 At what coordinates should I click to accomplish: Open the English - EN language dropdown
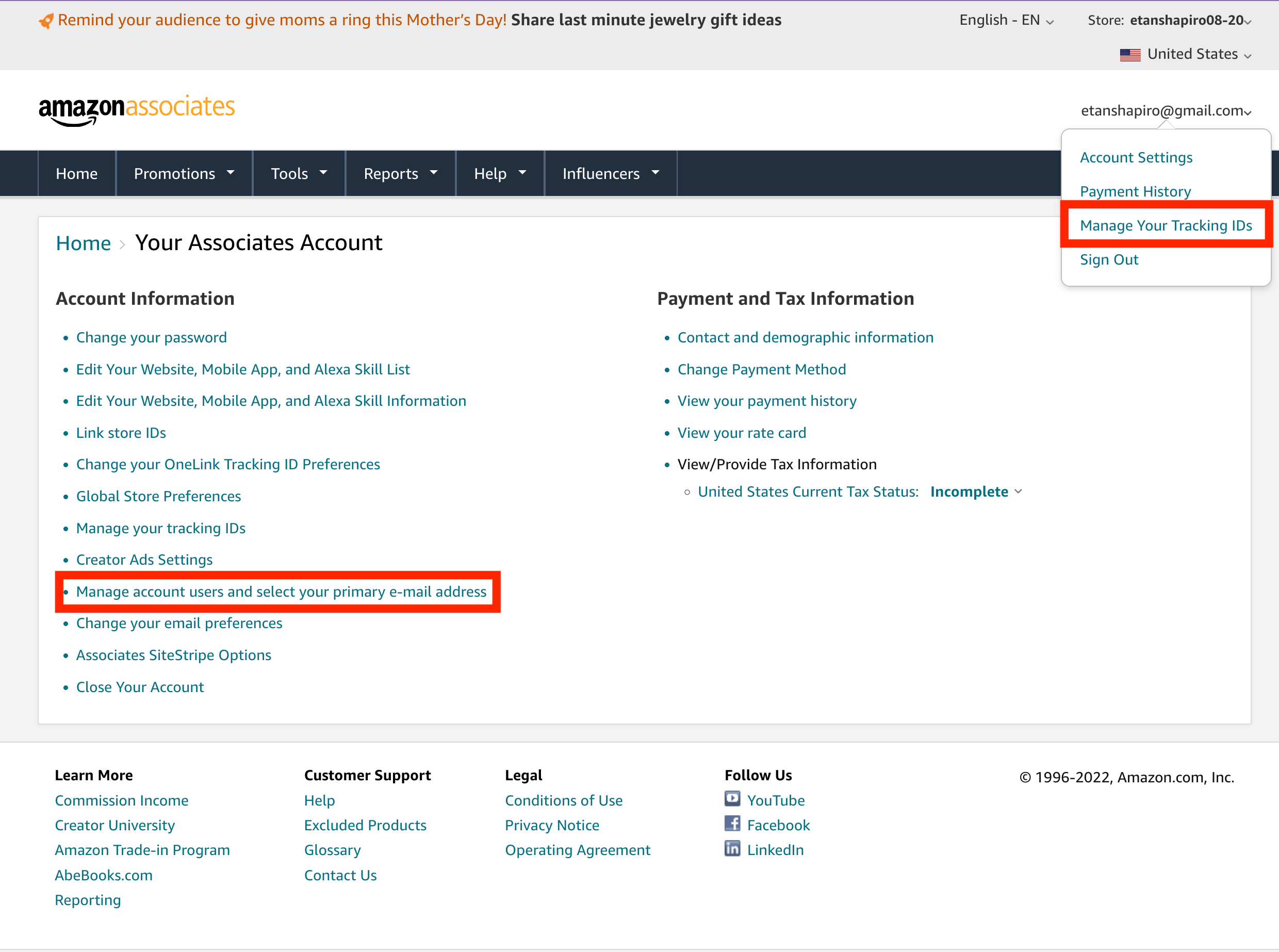[1007, 20]
